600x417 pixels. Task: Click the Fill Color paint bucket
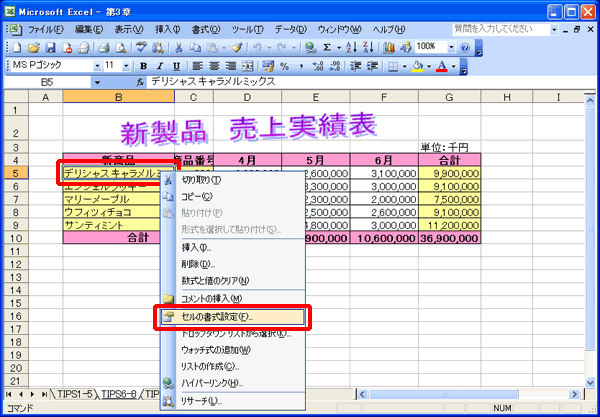[417, 67]
